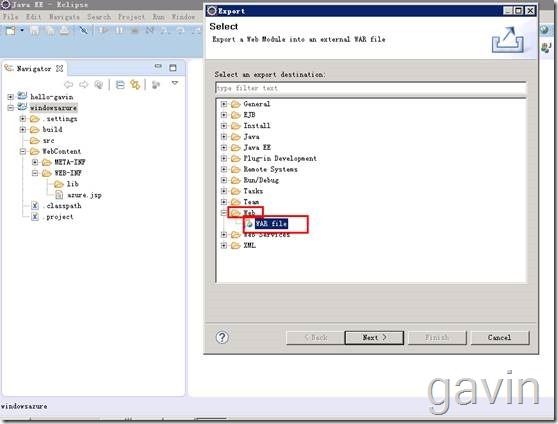Expand the Java export category
This screenshot has width=558, height=424.
pyautogui.click(x=224, y=136)
